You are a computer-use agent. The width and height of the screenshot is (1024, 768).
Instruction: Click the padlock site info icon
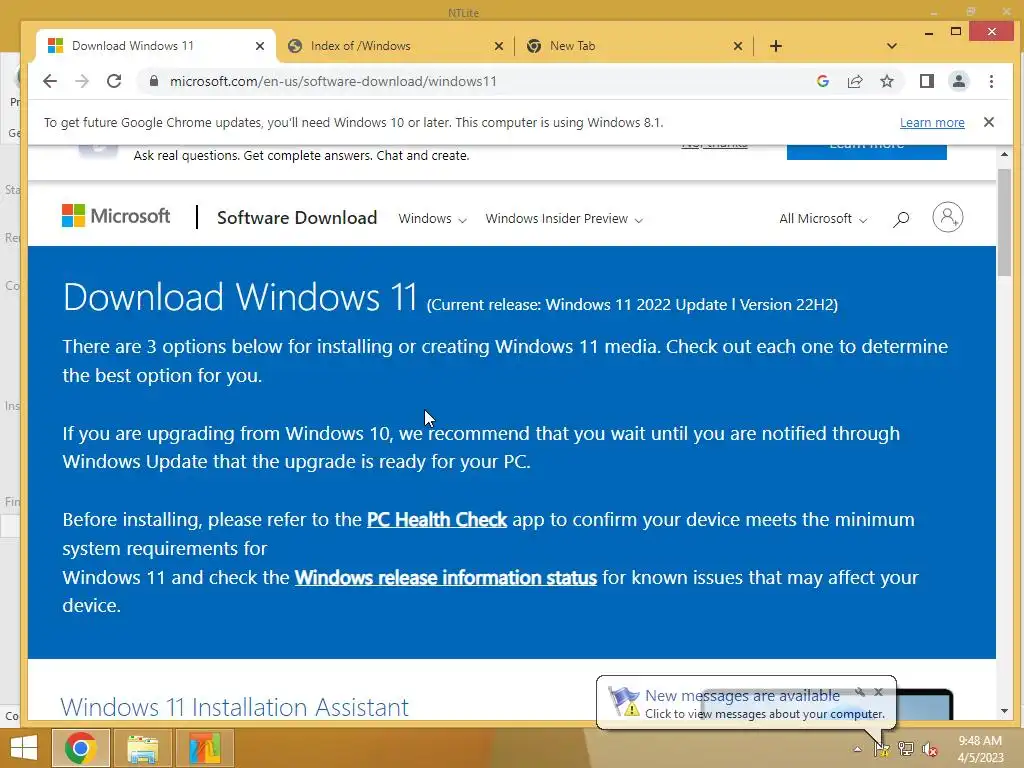tap(153, 81)
